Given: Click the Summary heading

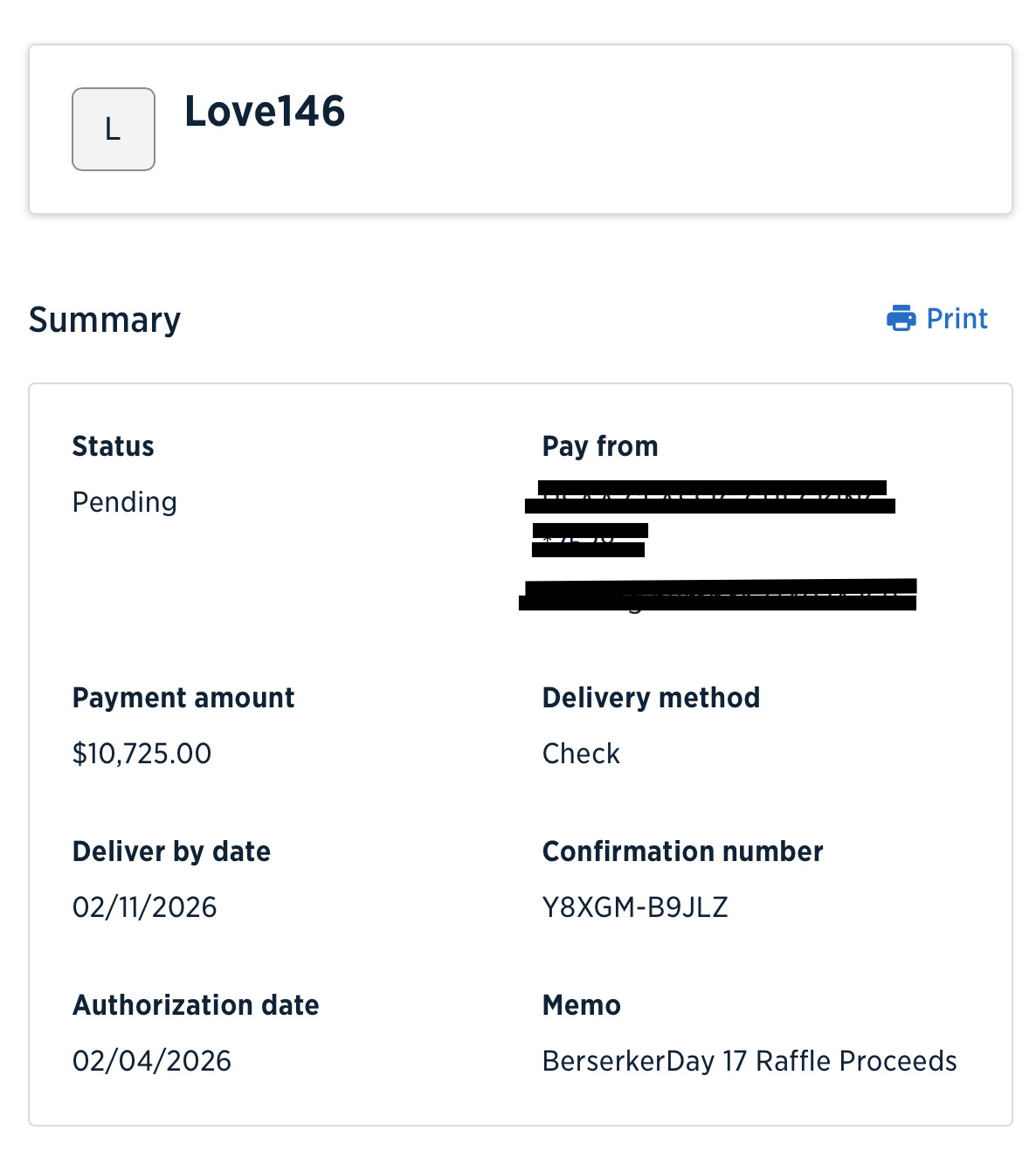Looking at the screenshot, I should tap(105, 320).
